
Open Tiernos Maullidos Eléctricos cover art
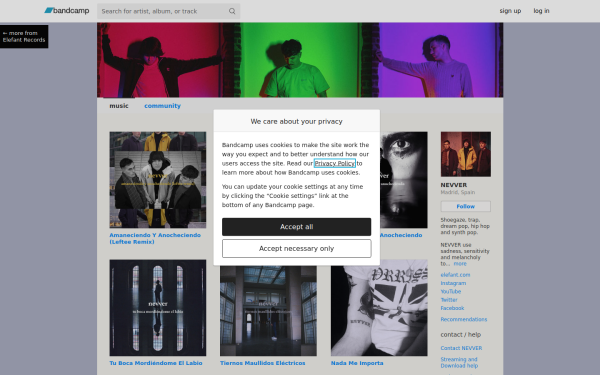pyautogui.click(x=268, y=311)
